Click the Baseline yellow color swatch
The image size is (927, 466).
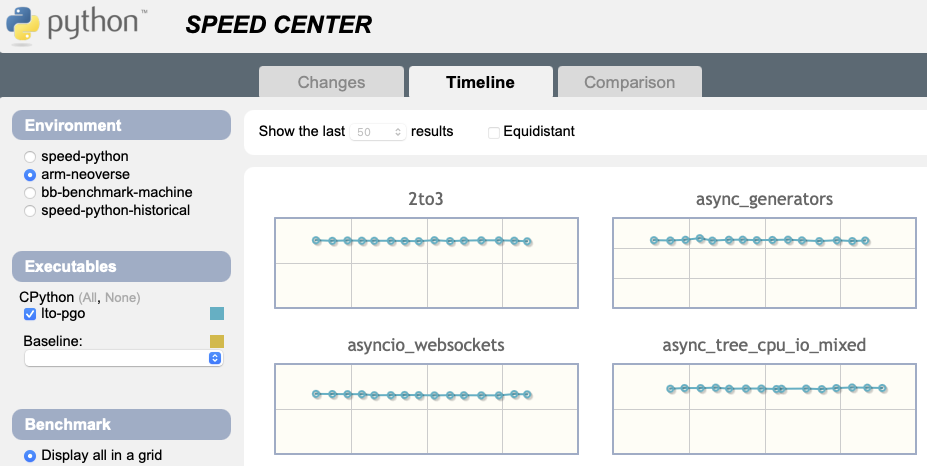pyautogui.click(x=217, y=341)
